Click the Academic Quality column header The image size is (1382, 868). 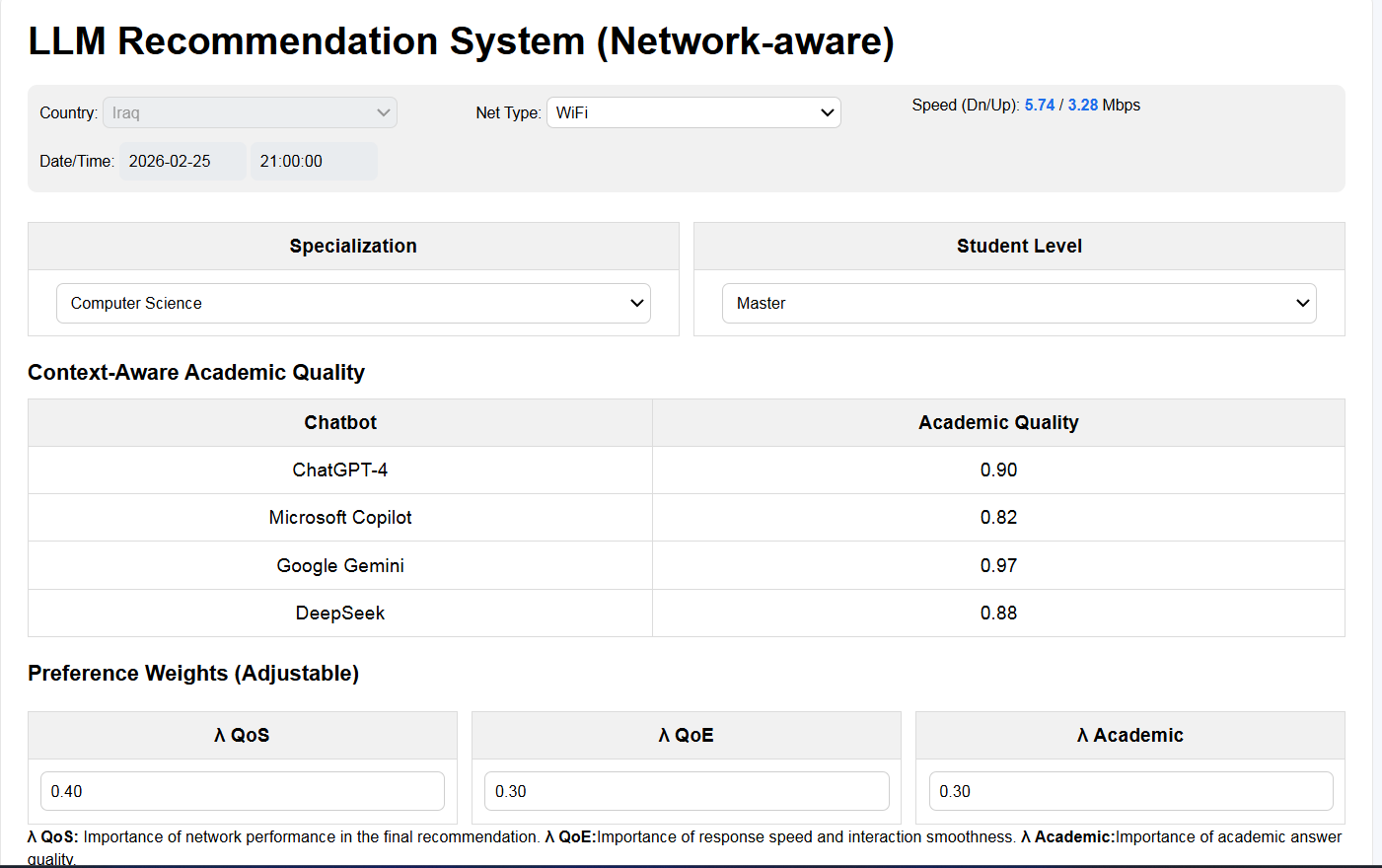pyautogui.click(x=998, y=422)
